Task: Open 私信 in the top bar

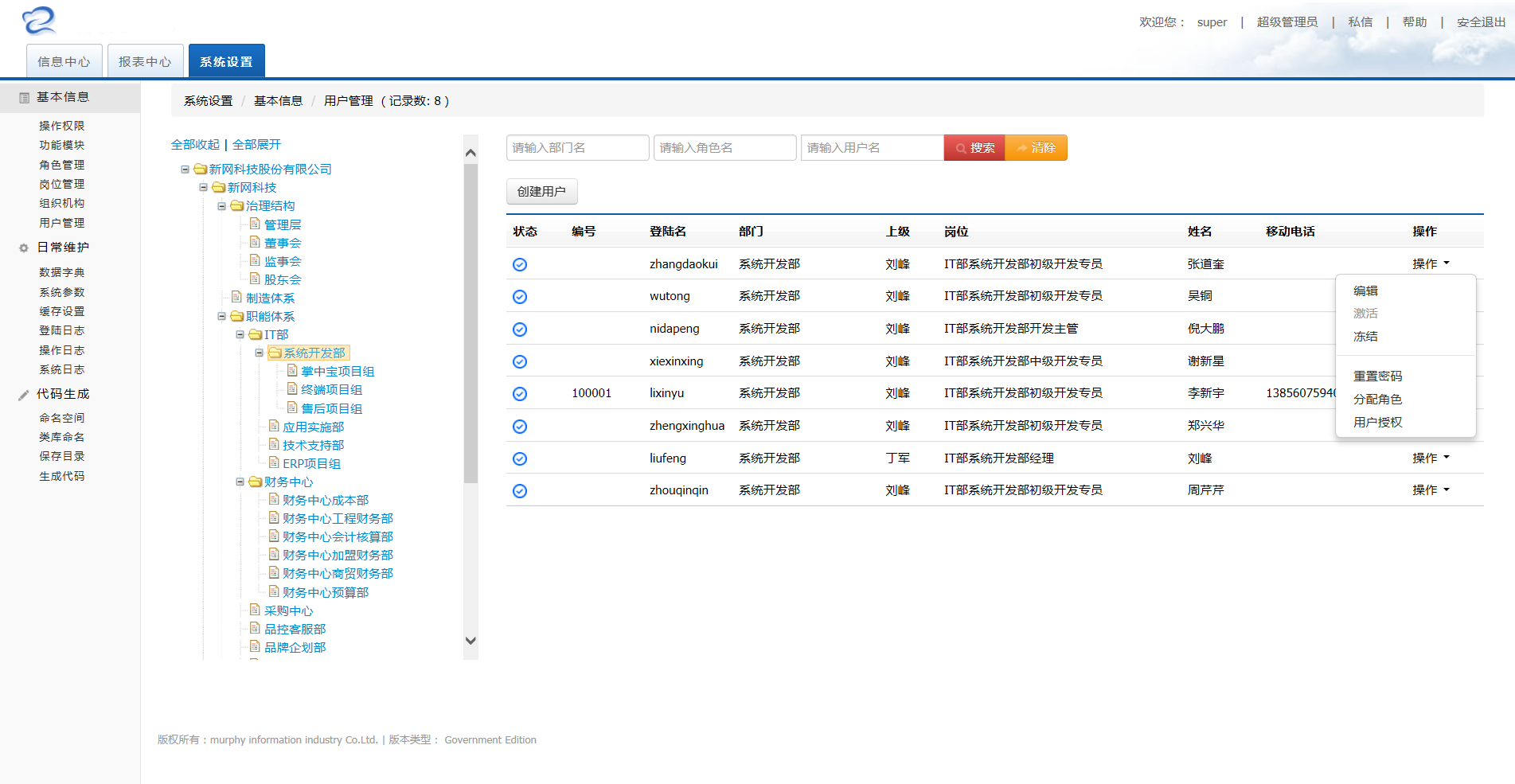Action: 1360,22
